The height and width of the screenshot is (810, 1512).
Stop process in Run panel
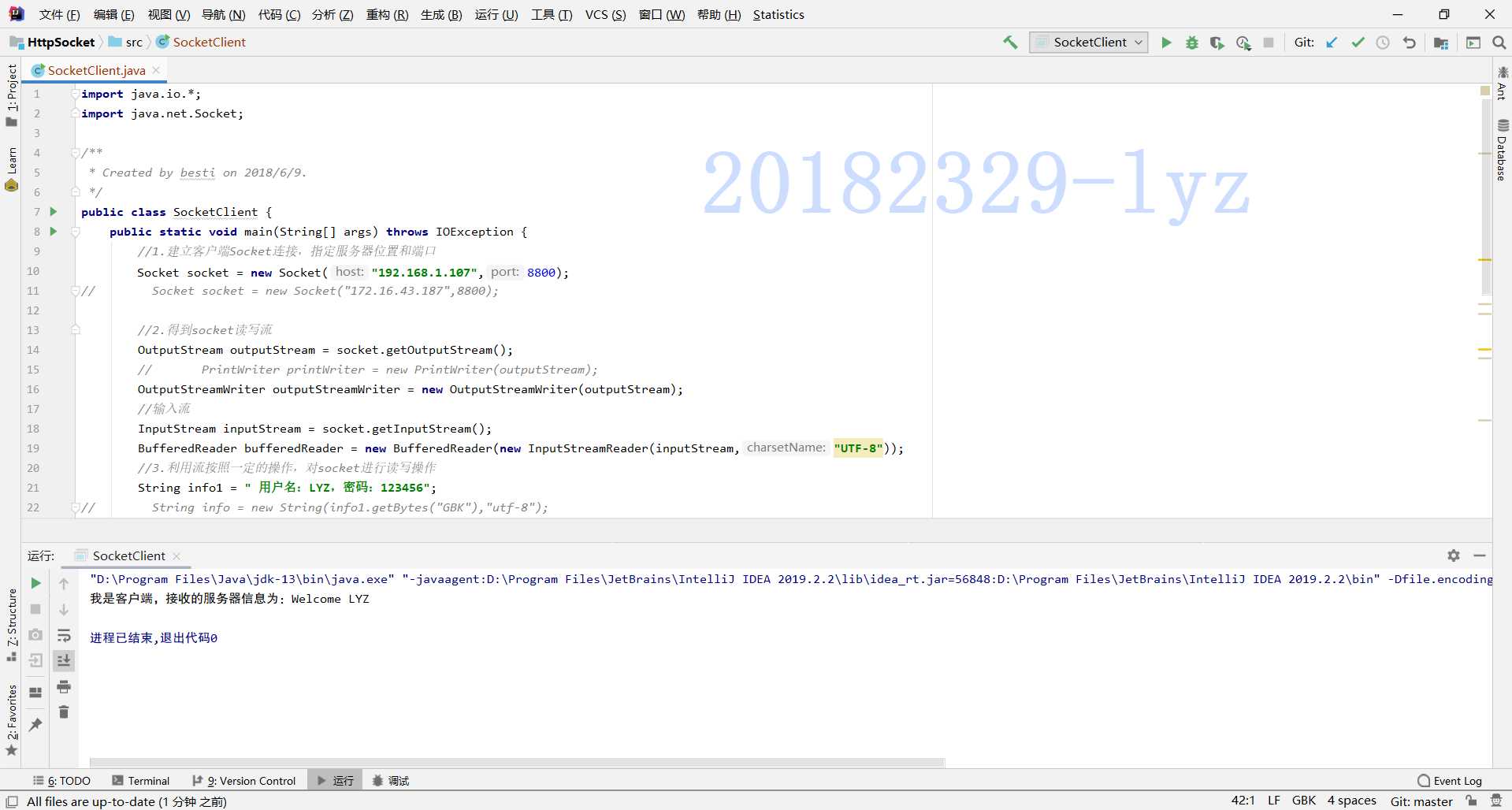[x=35, y=609]
